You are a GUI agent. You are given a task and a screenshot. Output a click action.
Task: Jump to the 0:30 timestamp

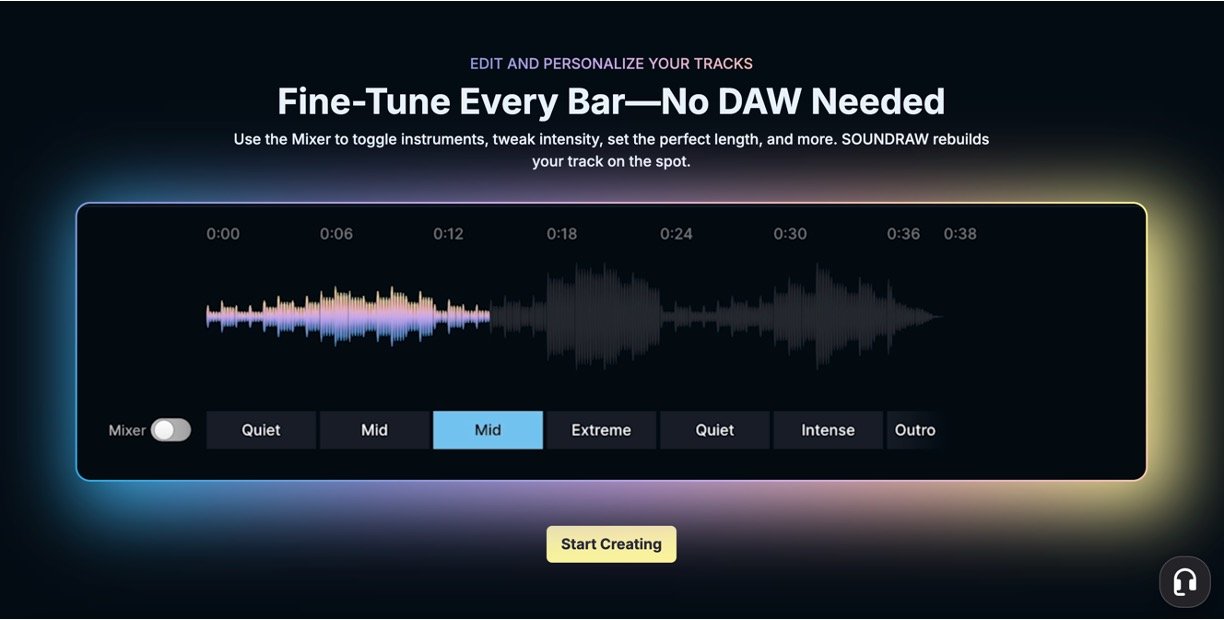point(790,234)
